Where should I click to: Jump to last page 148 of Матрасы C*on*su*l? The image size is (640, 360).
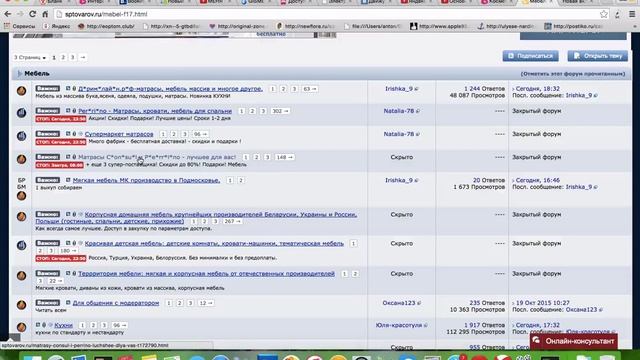point(284,157)
